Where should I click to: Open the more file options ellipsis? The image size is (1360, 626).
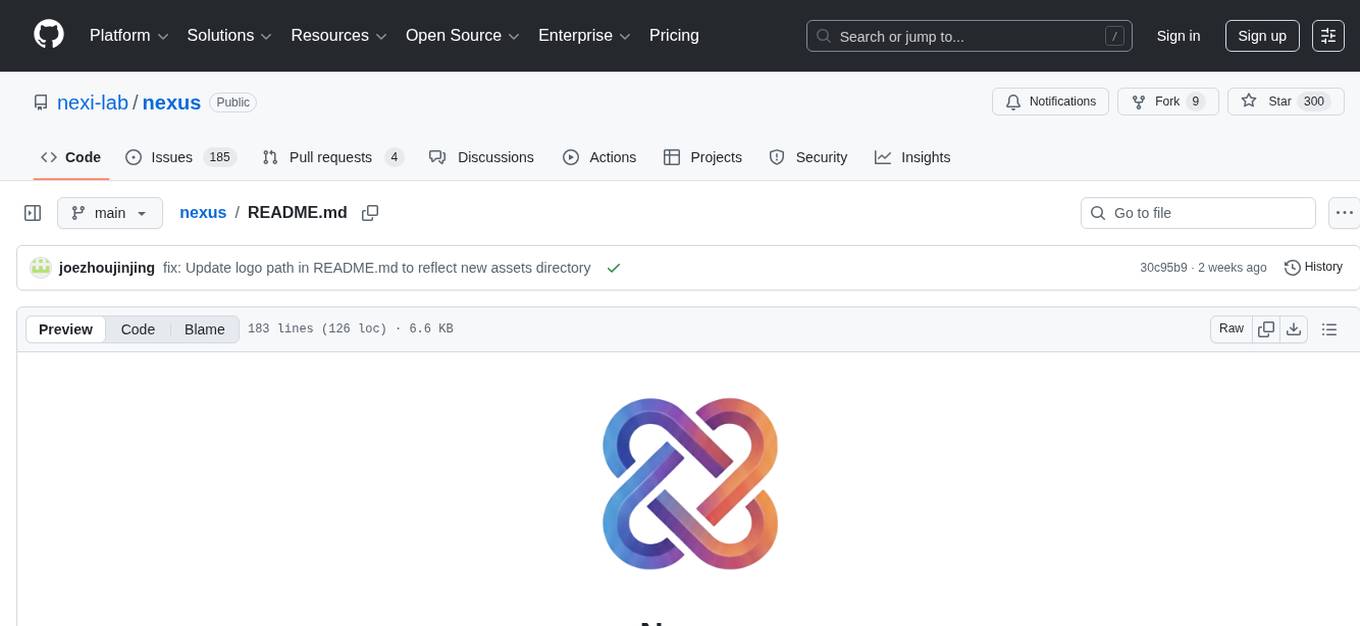click(x=1344, y=213)
